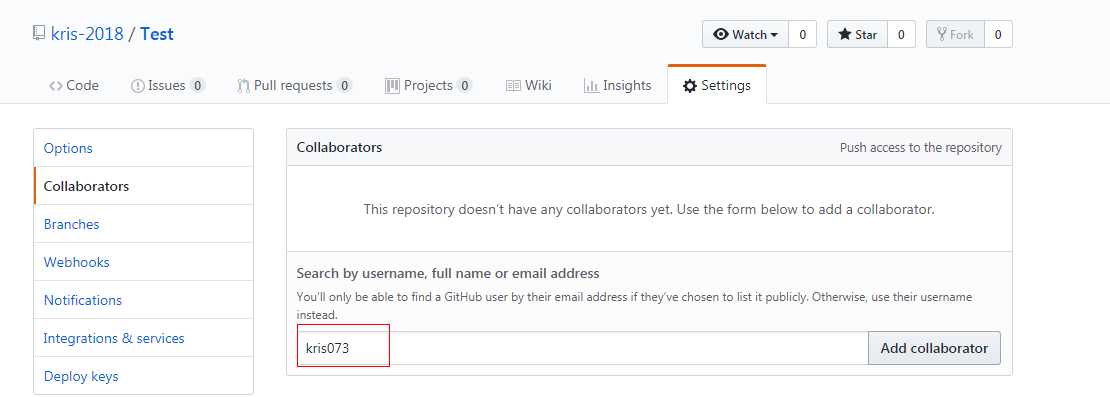Screen dimensions: 1110x397
Task: Click the forks count next to Fork
Action: (998, 34)
